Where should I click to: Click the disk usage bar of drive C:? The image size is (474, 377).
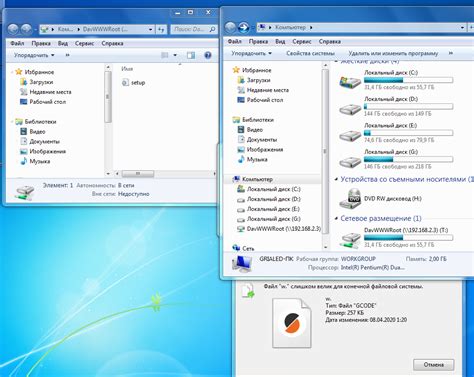tap(408, 80)
